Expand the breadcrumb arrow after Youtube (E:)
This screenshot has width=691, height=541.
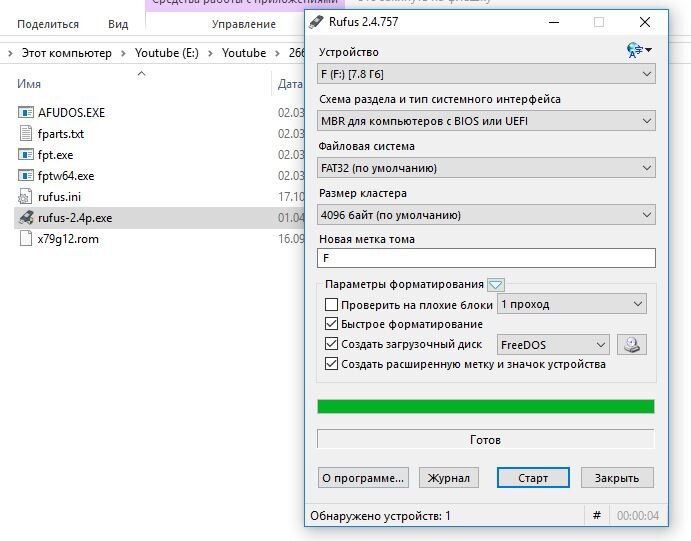(210, 53)
